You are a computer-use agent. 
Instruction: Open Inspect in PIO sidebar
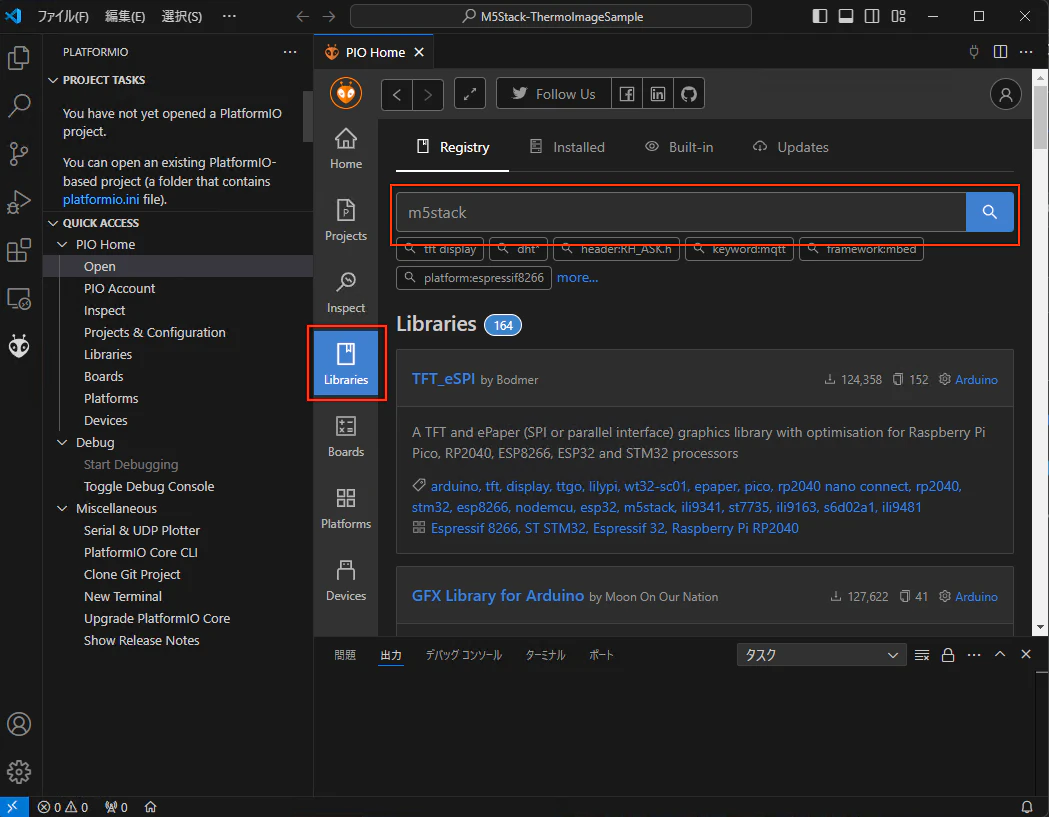click(x=346, y=292)
